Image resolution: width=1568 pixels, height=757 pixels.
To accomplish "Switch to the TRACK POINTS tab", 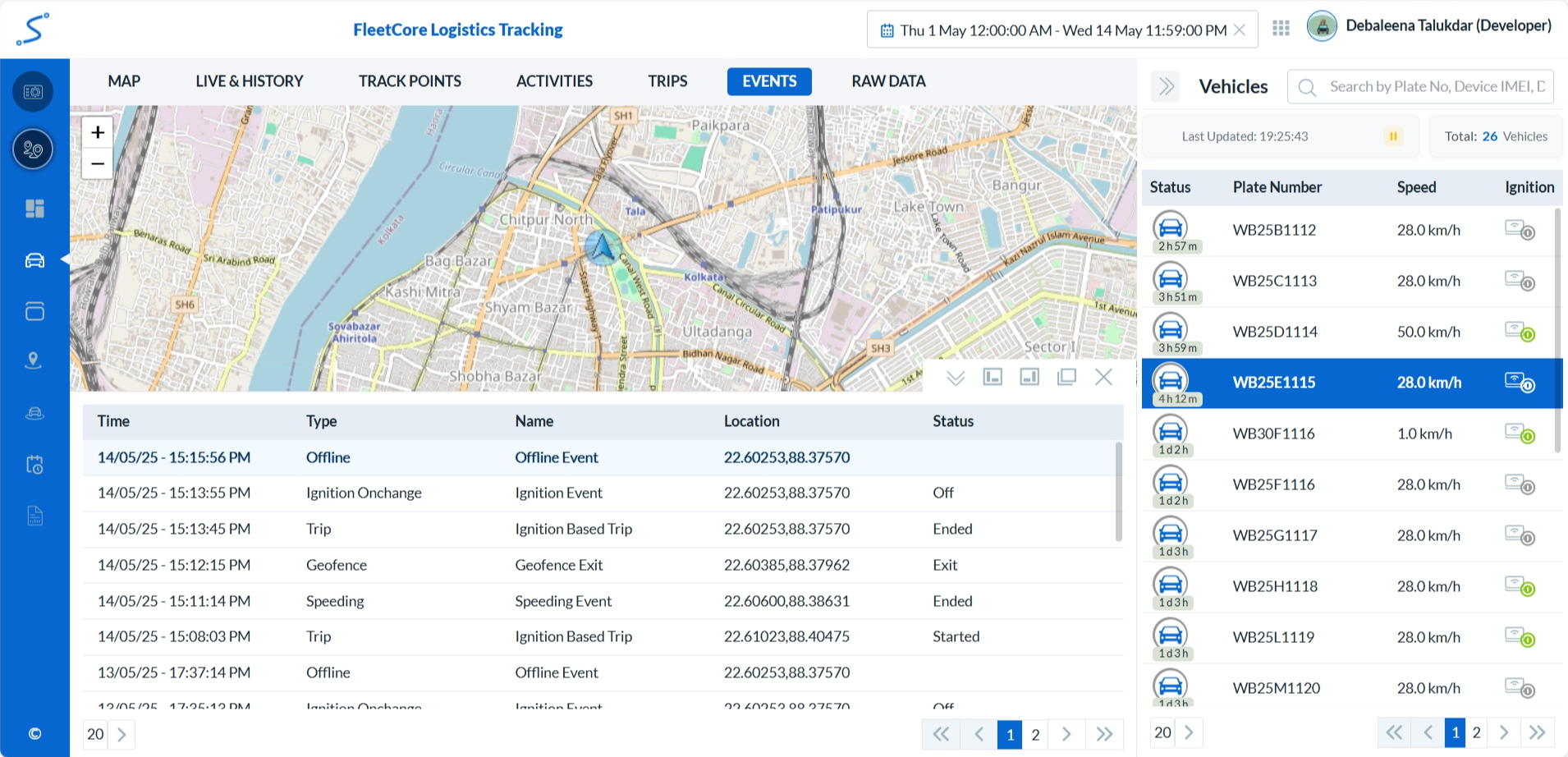I will (x=410, y=80).
